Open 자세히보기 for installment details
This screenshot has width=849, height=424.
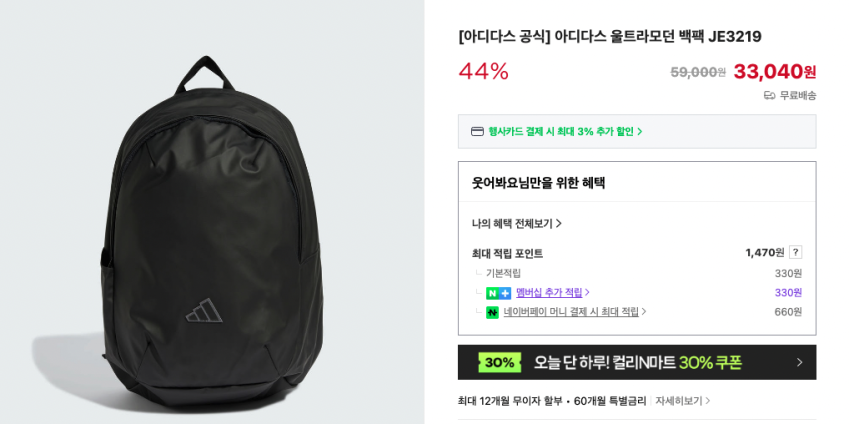pyautogui.click(x=679, y=401)
